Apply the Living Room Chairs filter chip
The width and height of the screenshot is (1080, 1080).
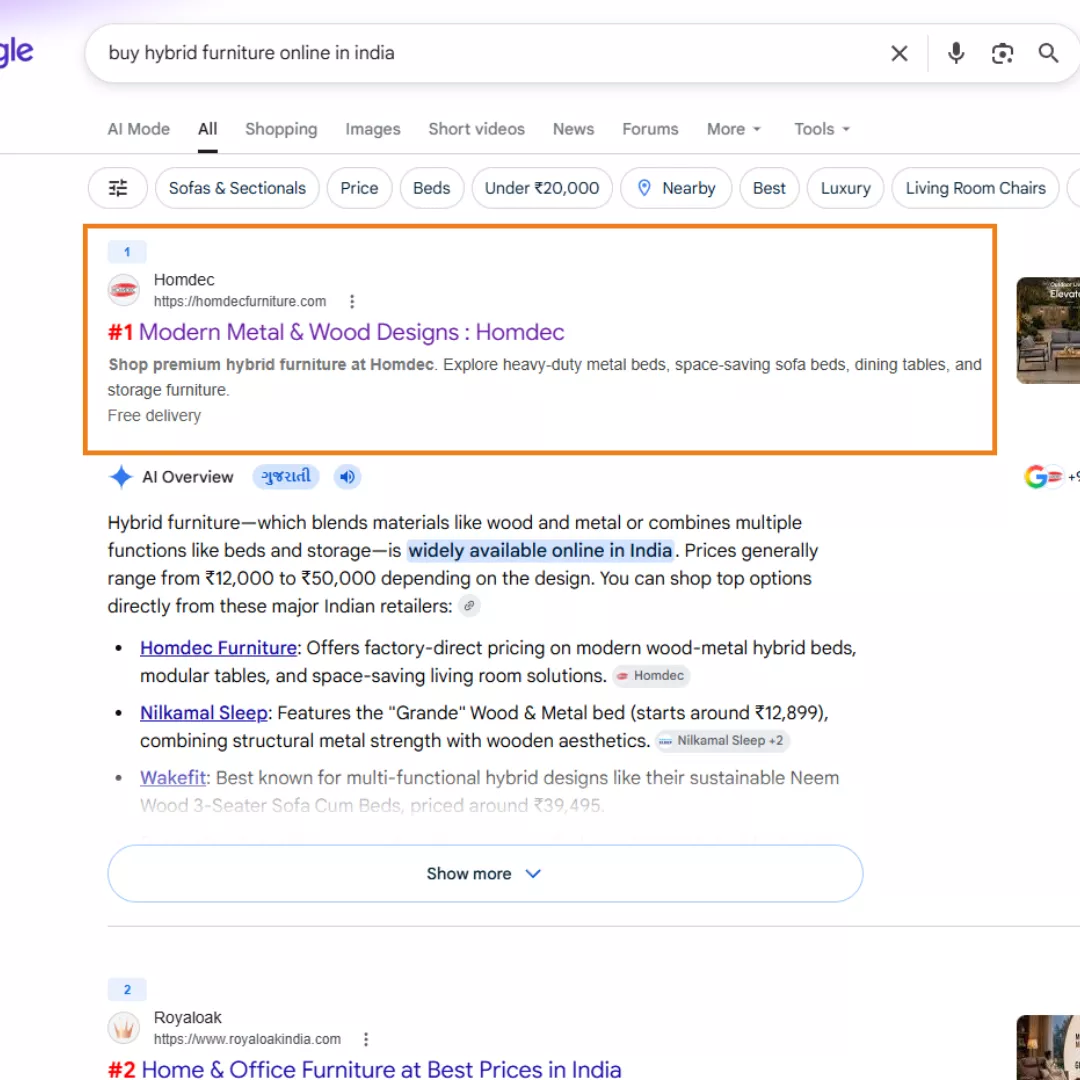975,188
